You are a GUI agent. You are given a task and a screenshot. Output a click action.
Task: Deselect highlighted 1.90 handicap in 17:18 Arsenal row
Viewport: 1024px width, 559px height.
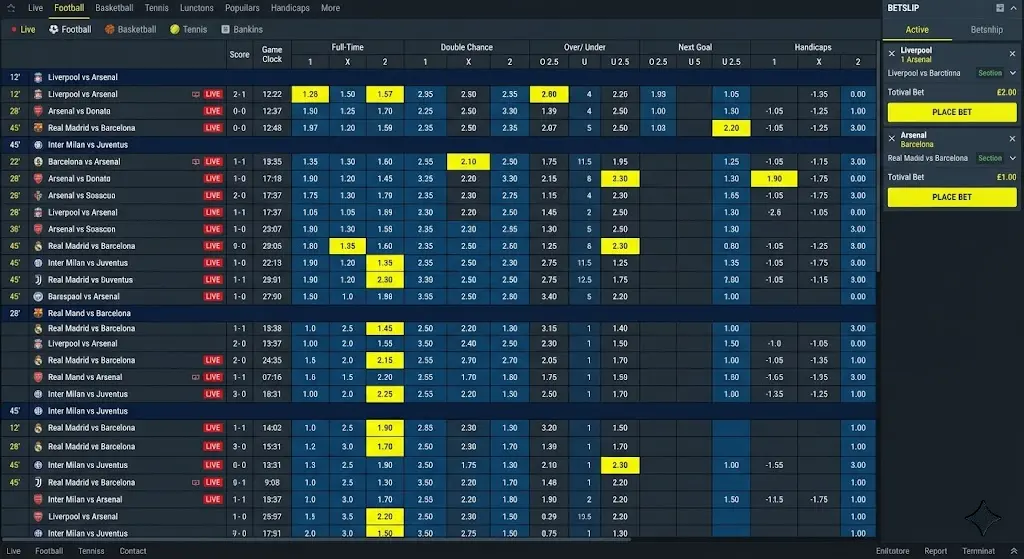point(774,178)
